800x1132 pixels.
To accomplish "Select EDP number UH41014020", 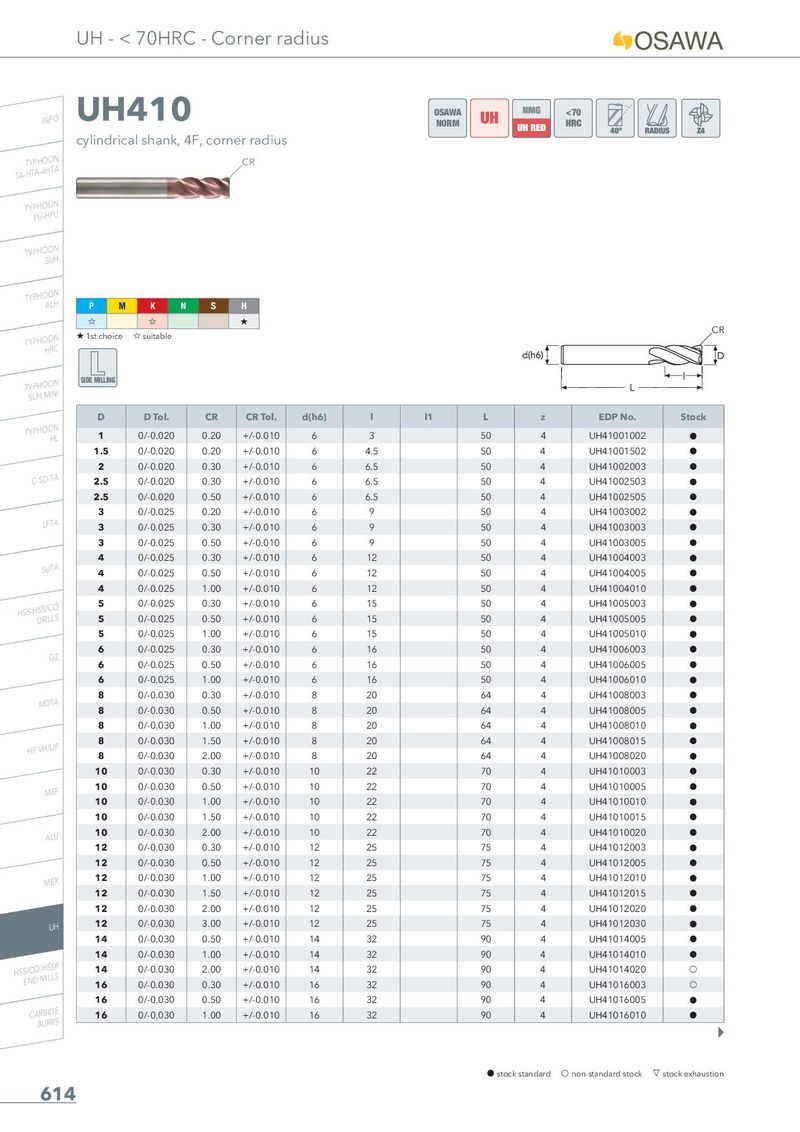I will tap(617, 970).
